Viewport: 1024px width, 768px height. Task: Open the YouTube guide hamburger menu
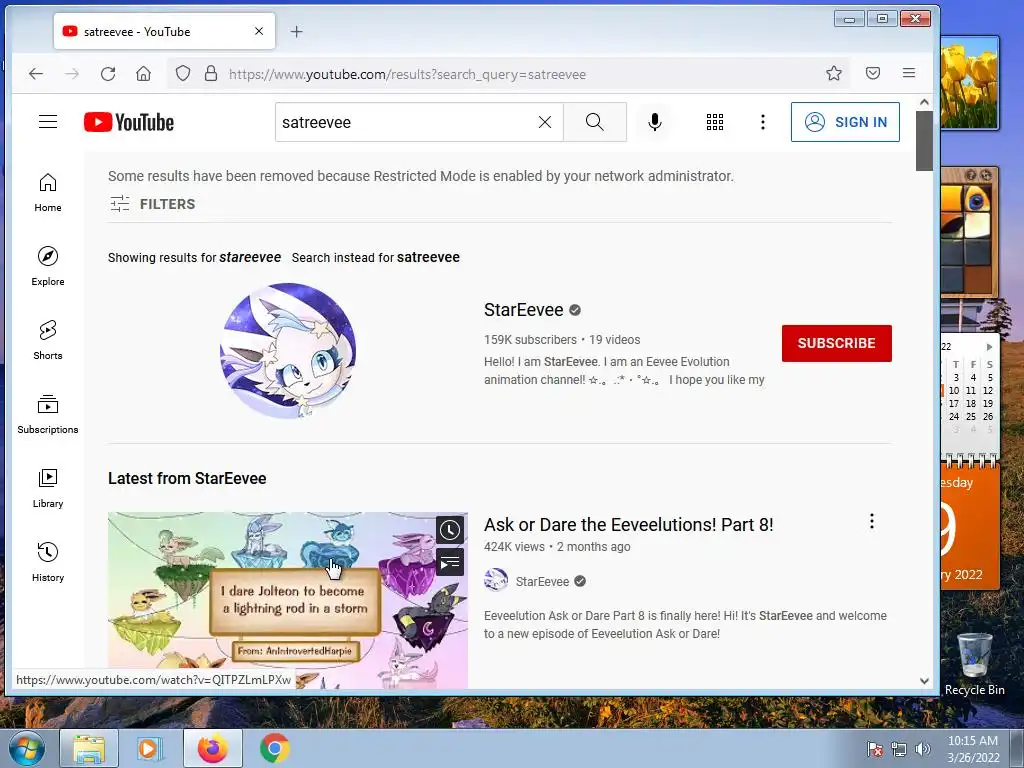point(48,122)
